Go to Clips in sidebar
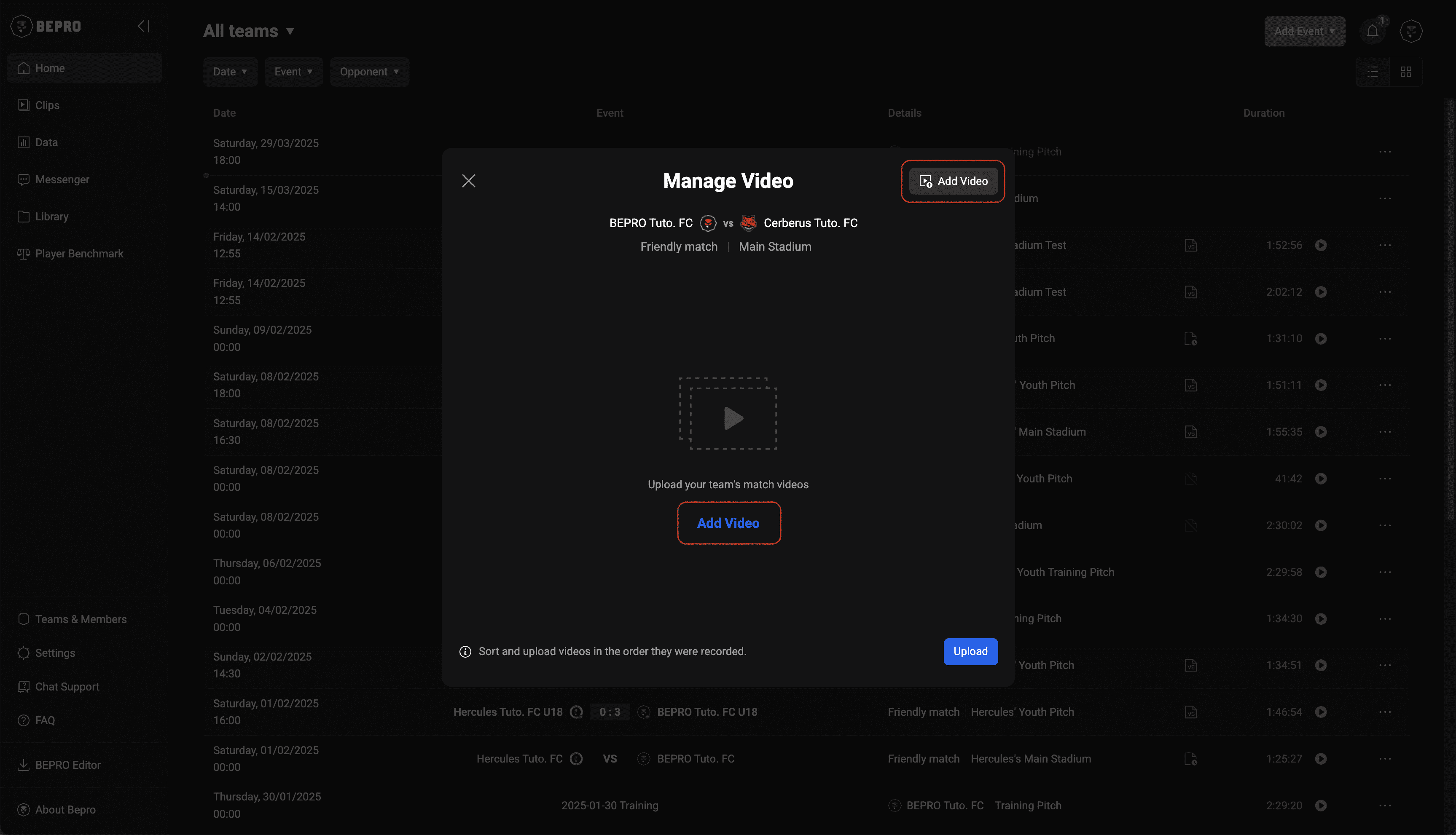Screen dimensions: 1456x835 click(x=47, y=105)
